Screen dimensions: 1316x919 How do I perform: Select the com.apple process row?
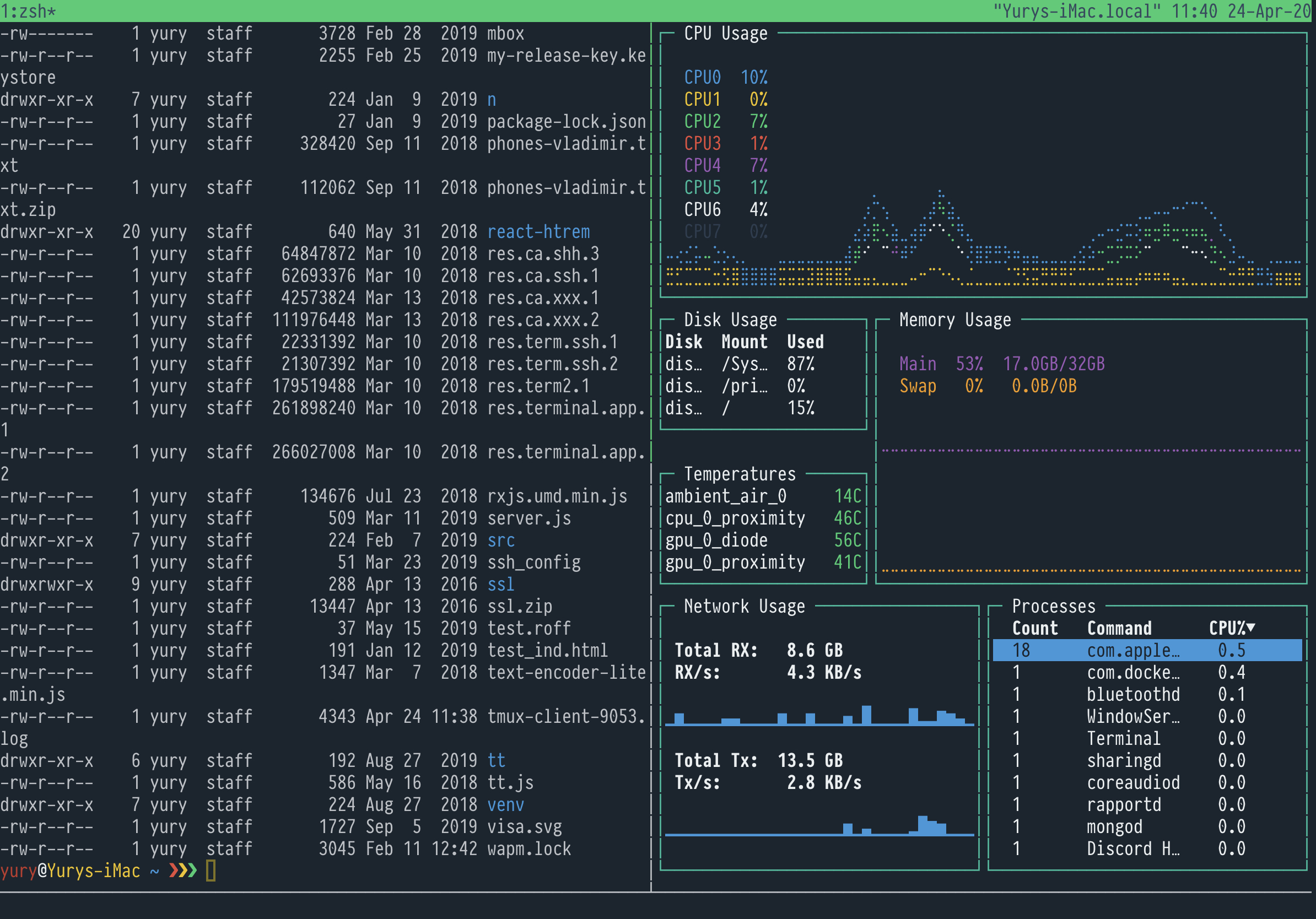pos(1147,650)
